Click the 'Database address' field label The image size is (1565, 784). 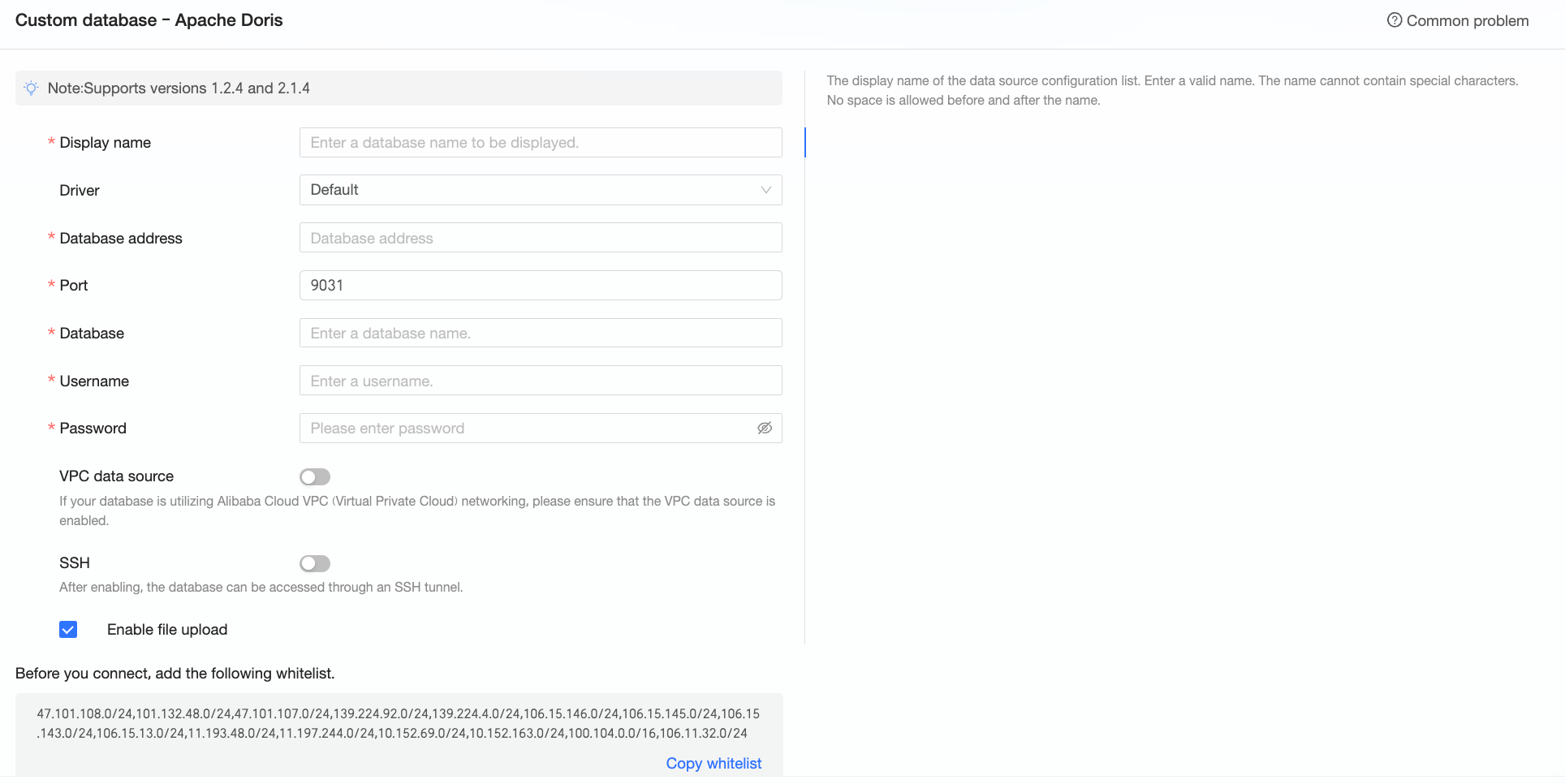pyautogui.click(x=121, y=239)
